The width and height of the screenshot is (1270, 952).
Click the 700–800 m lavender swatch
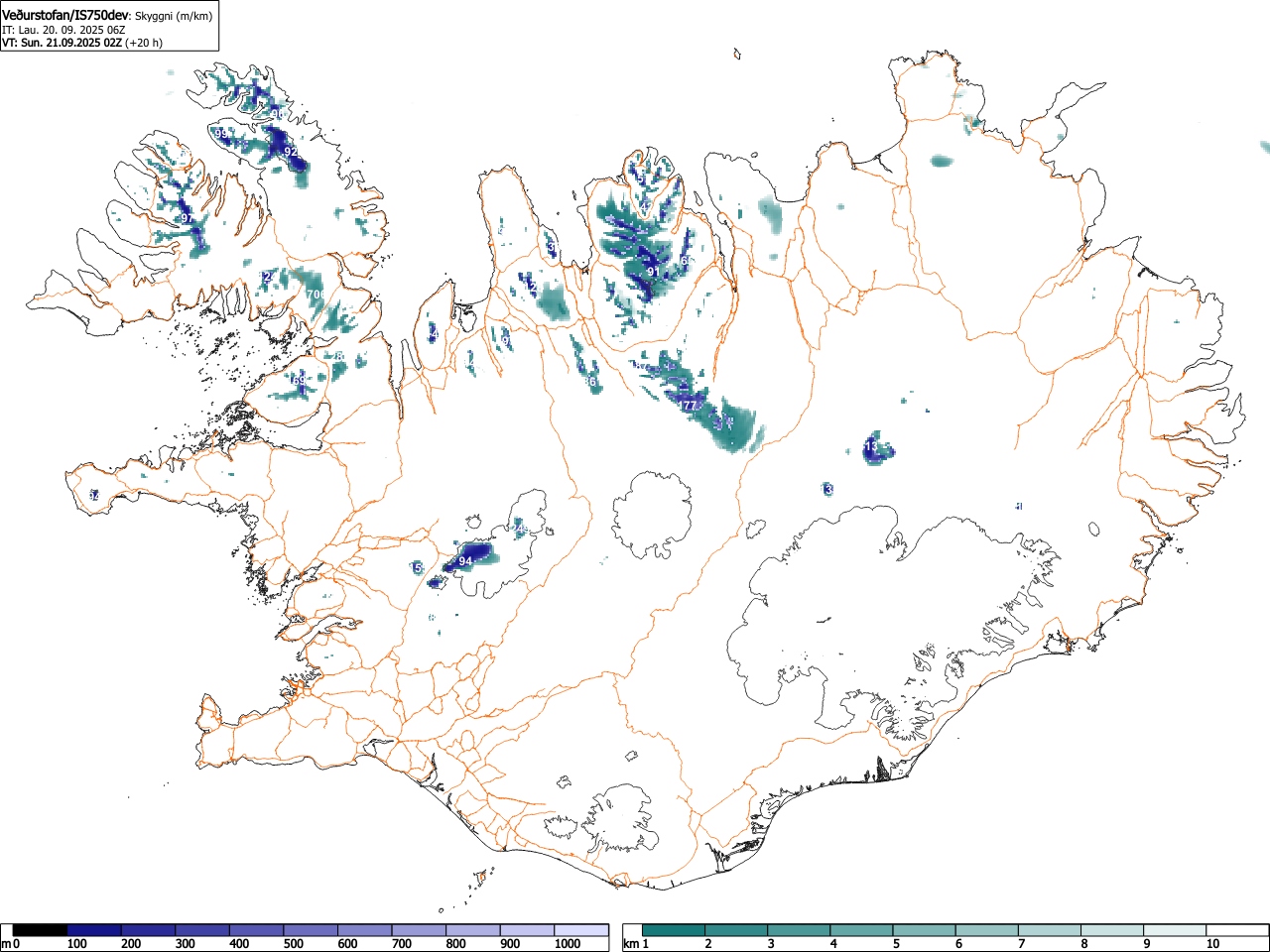(x=419, y=930)
